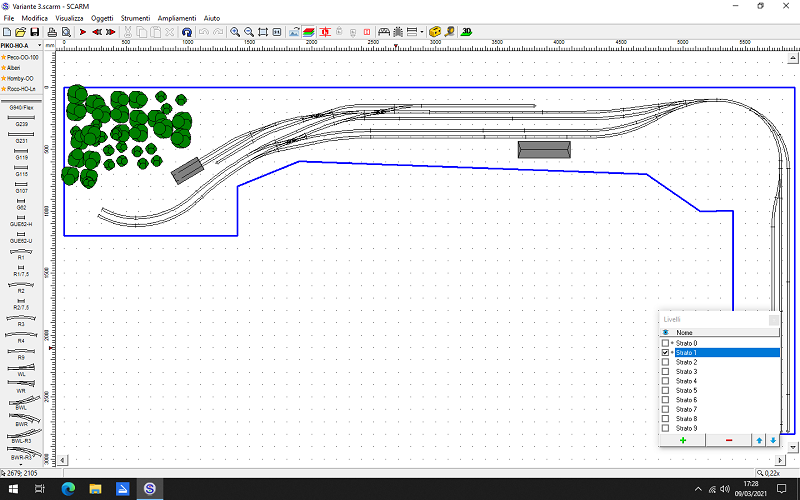Move layer up with blue arrow
800x500 pixels.
point(759,440)
